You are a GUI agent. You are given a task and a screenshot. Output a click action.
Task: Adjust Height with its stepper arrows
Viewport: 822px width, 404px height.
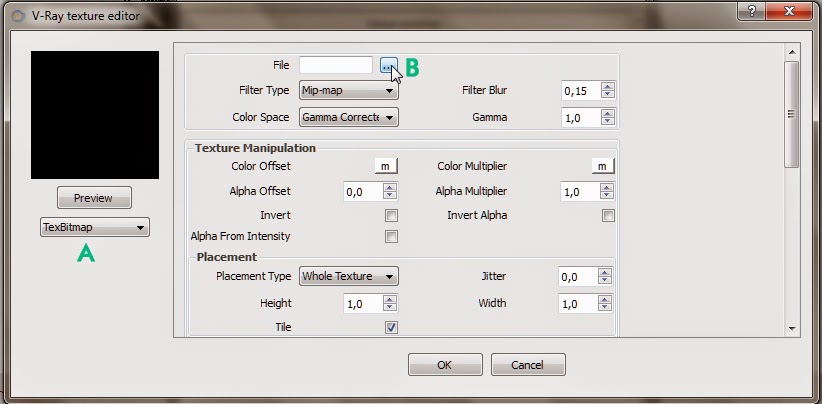[390, 303]
